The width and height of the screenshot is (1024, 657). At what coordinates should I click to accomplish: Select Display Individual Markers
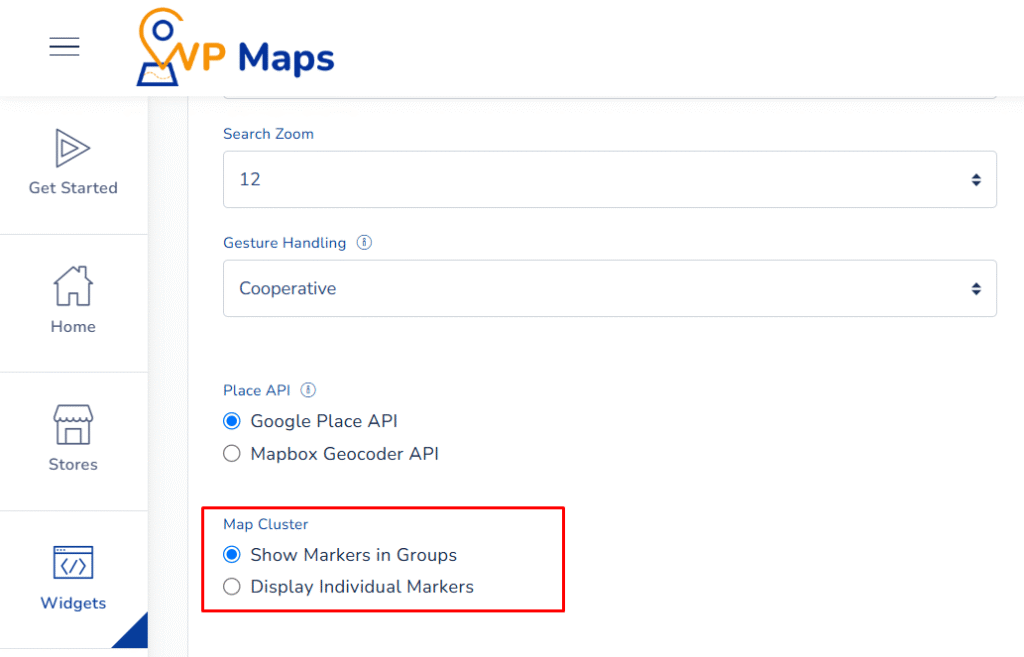point(231,587)
